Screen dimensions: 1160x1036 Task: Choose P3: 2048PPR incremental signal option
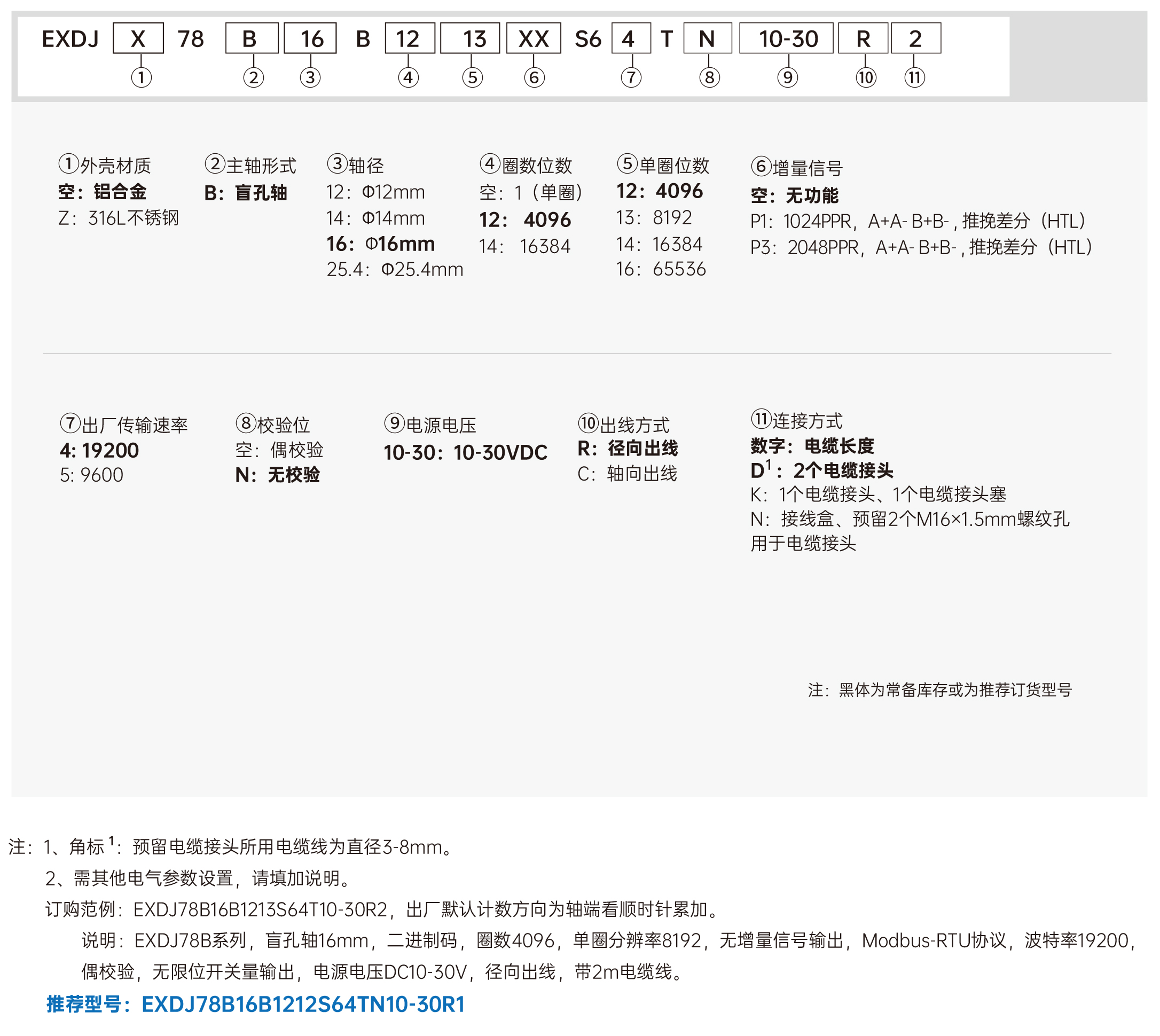920,247
